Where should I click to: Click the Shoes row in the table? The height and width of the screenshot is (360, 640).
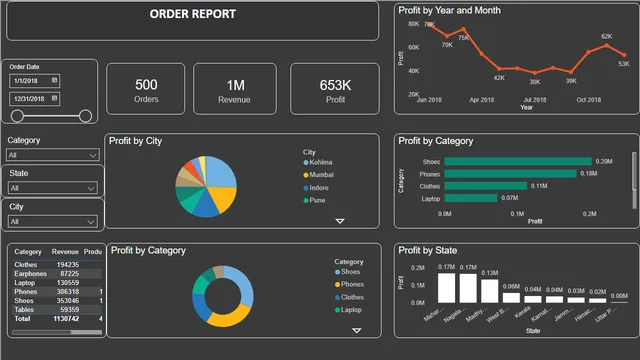pos(57,301)
